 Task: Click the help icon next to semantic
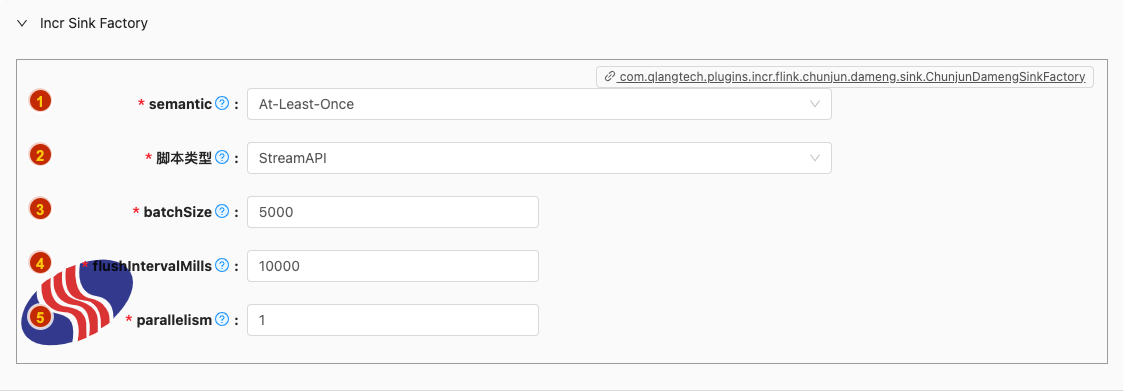pos(222,104)
